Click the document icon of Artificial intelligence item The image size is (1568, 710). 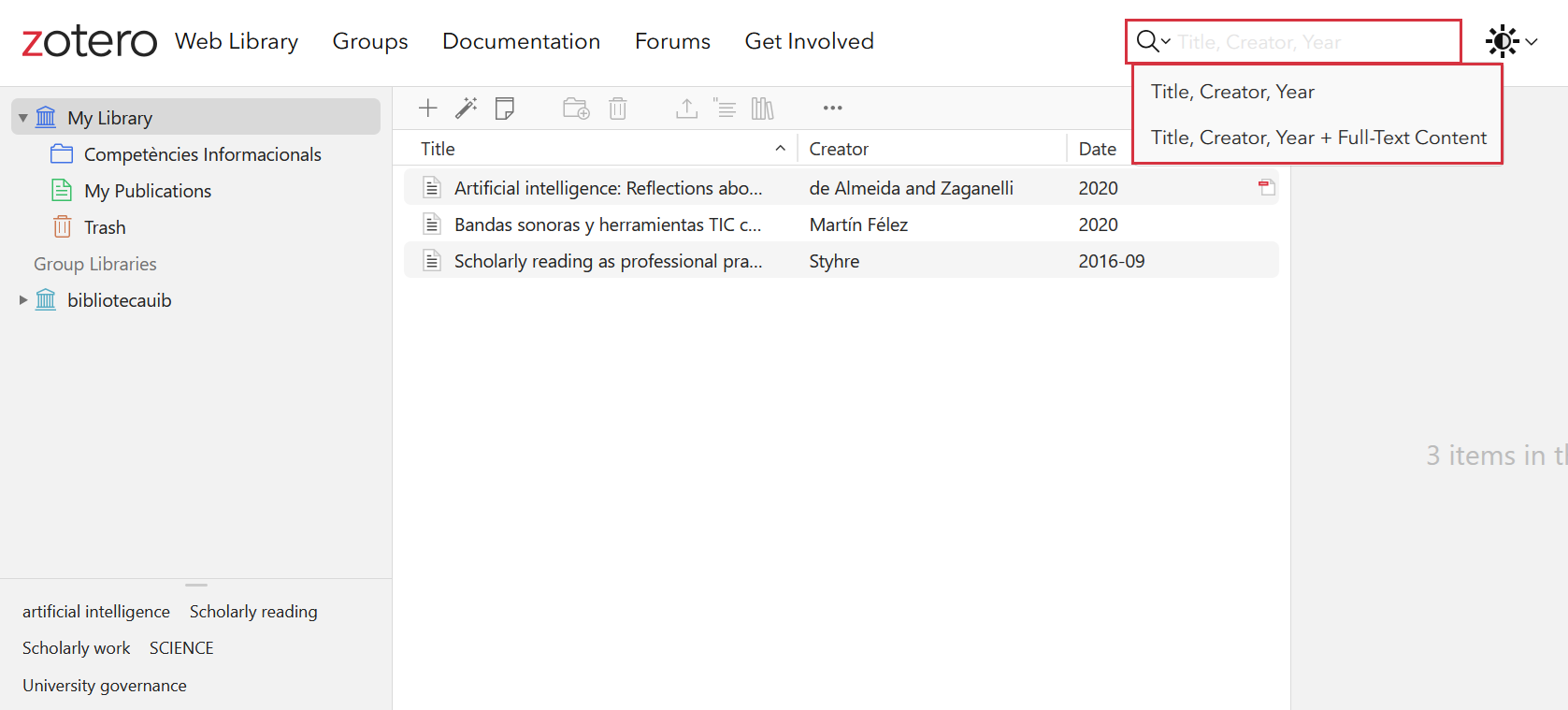click(x=432, y=188)
